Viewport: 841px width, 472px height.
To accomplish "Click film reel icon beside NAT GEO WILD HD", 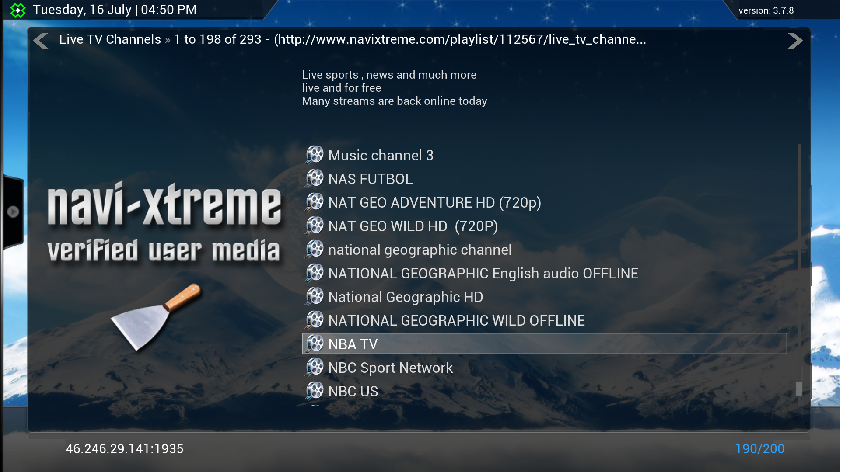I will [x=315, y=226].
